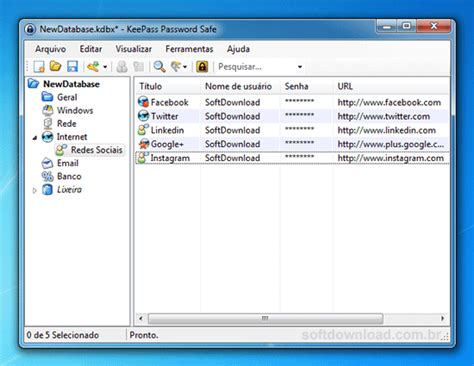Save the database with floppy icon
The image size is (474, 366).
pos(72,67)
